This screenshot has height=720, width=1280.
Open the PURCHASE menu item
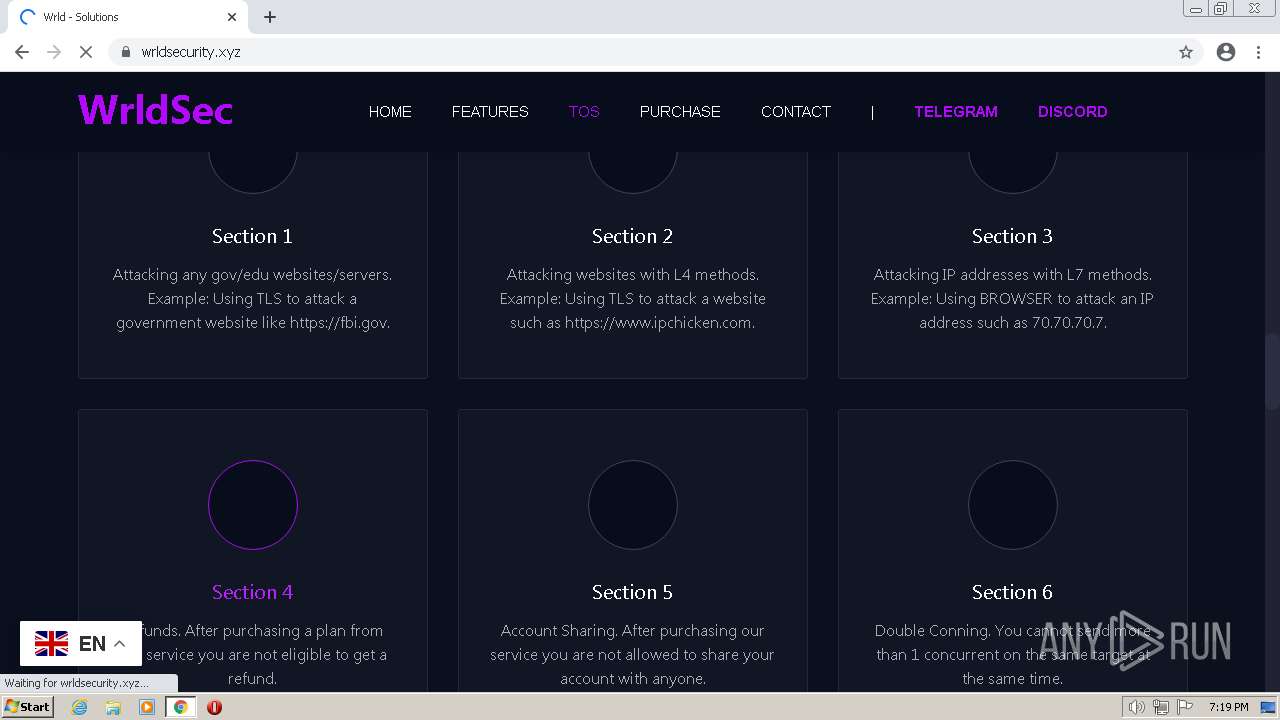click(x=680, y=112)
